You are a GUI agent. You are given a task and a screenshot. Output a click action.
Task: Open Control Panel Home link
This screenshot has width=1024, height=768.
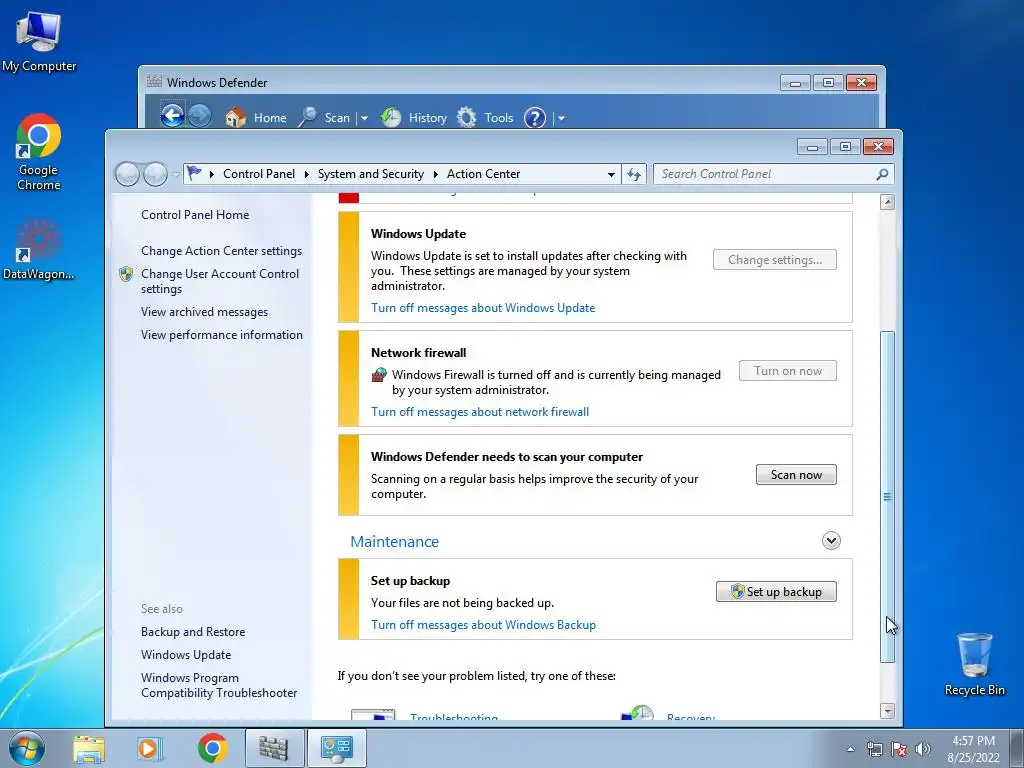coord(195,215)
